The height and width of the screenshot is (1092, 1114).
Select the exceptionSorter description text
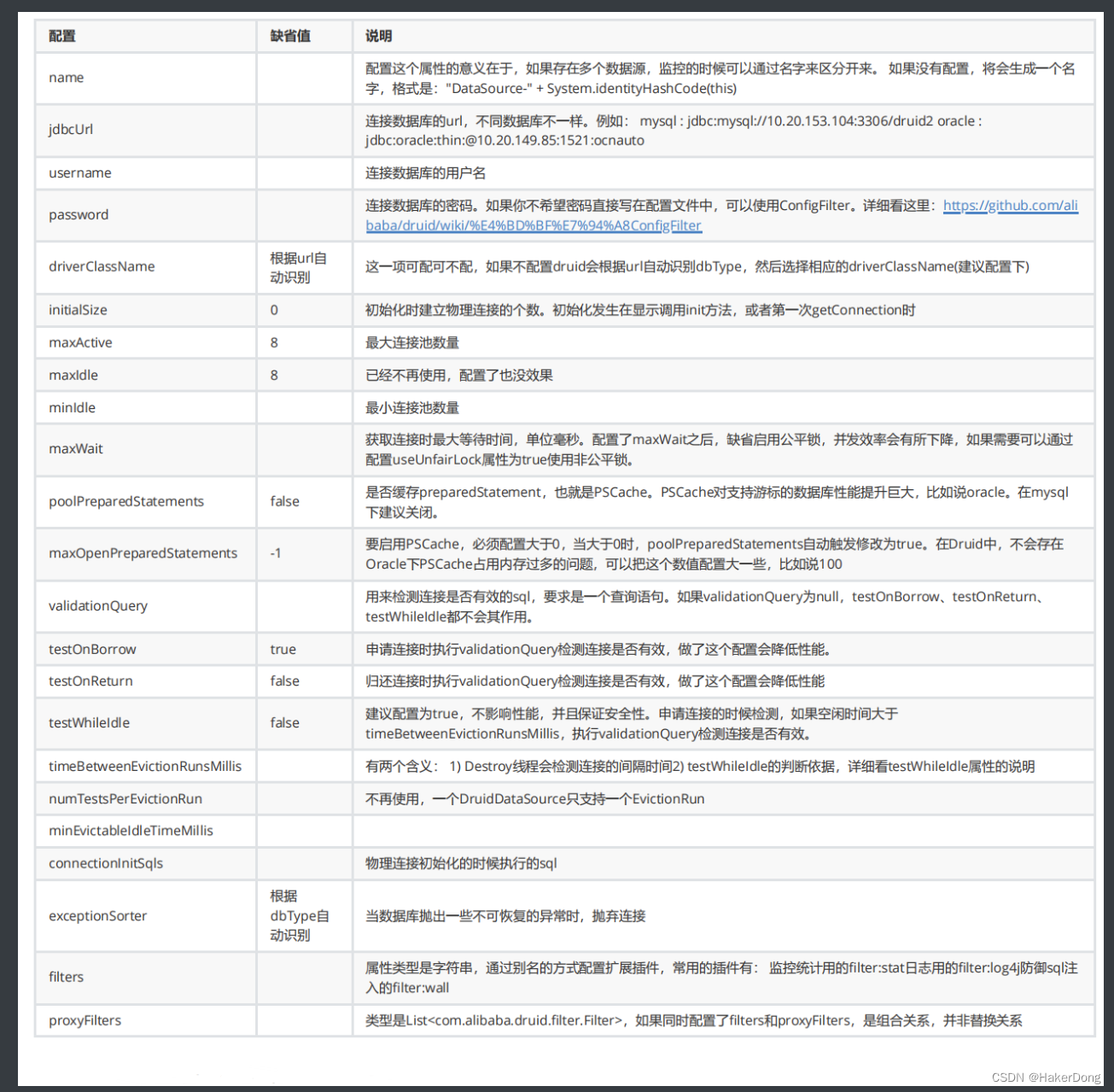click(x=505, y=915)
